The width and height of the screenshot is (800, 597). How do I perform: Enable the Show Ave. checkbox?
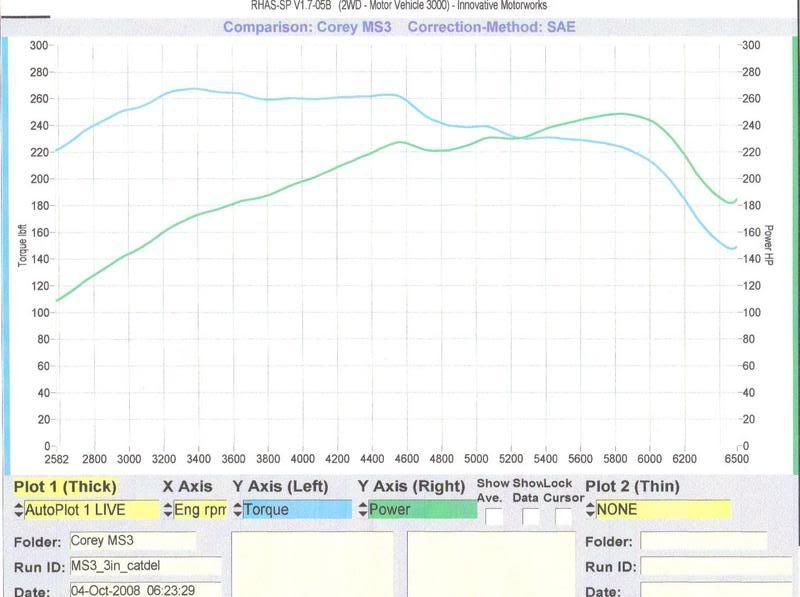(495, 517)
